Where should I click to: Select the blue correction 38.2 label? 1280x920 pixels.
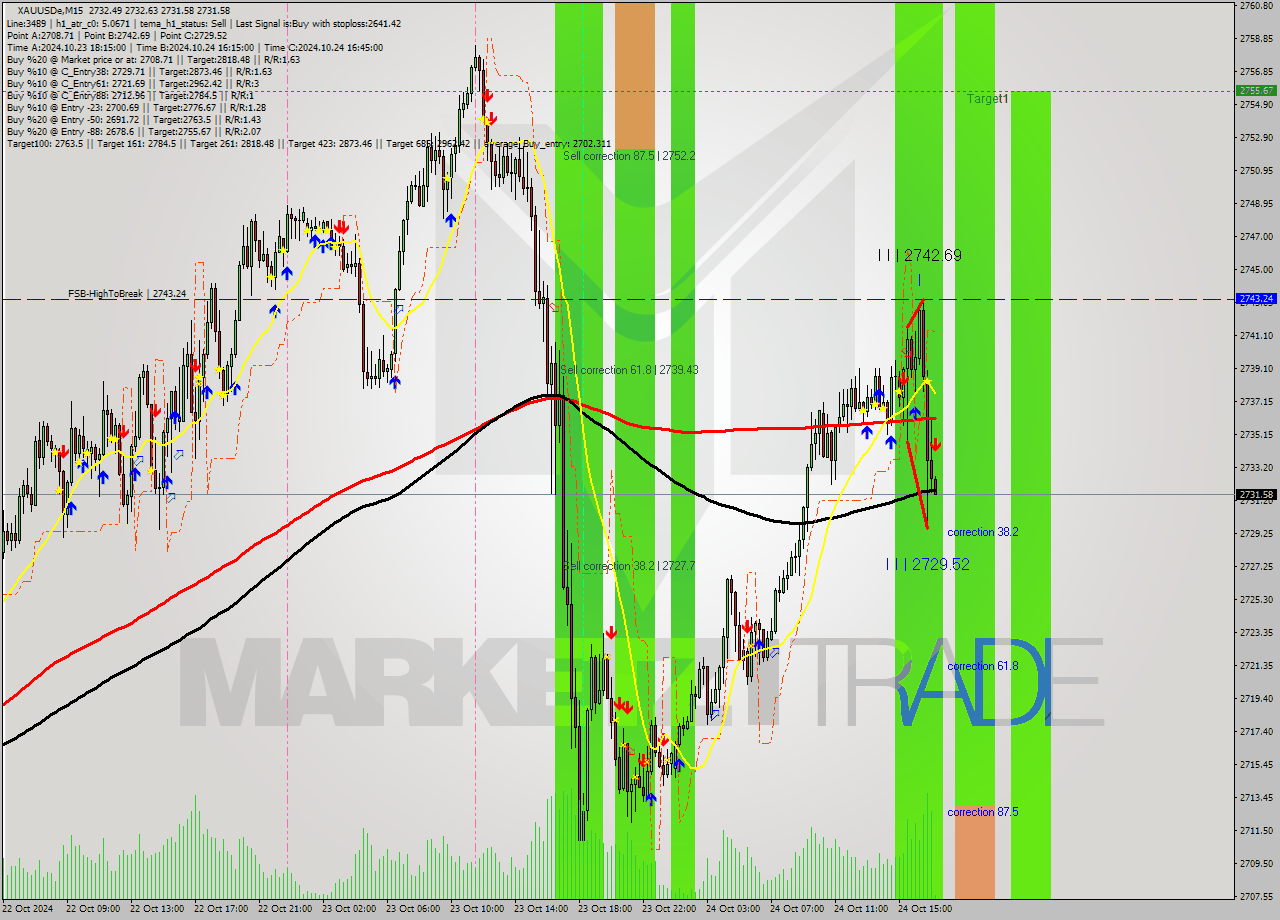click(x=982, y=532)
